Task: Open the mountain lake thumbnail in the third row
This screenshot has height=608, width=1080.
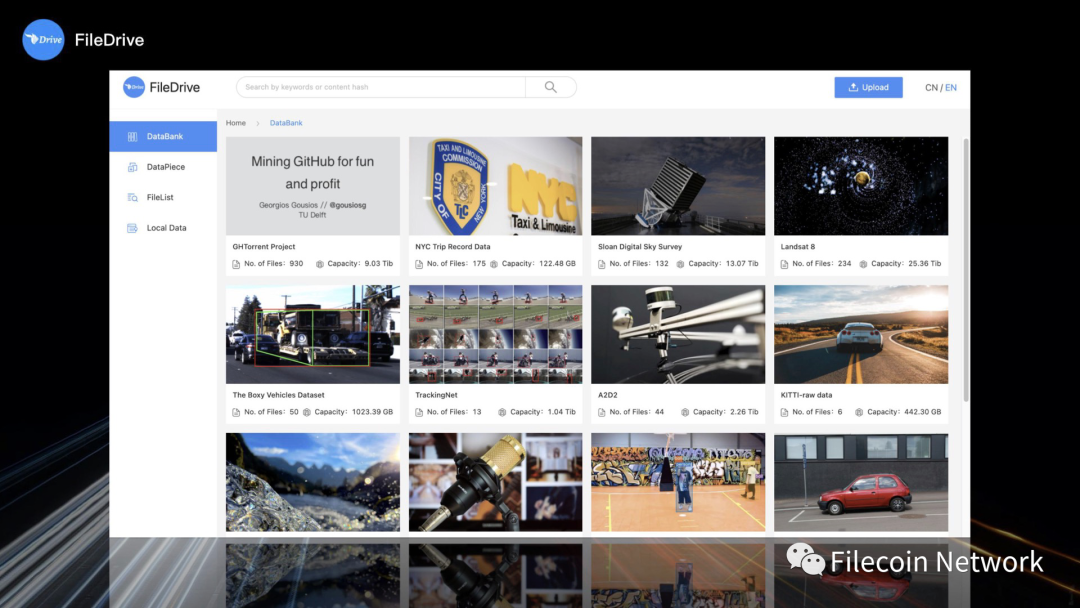Action: 313,482
